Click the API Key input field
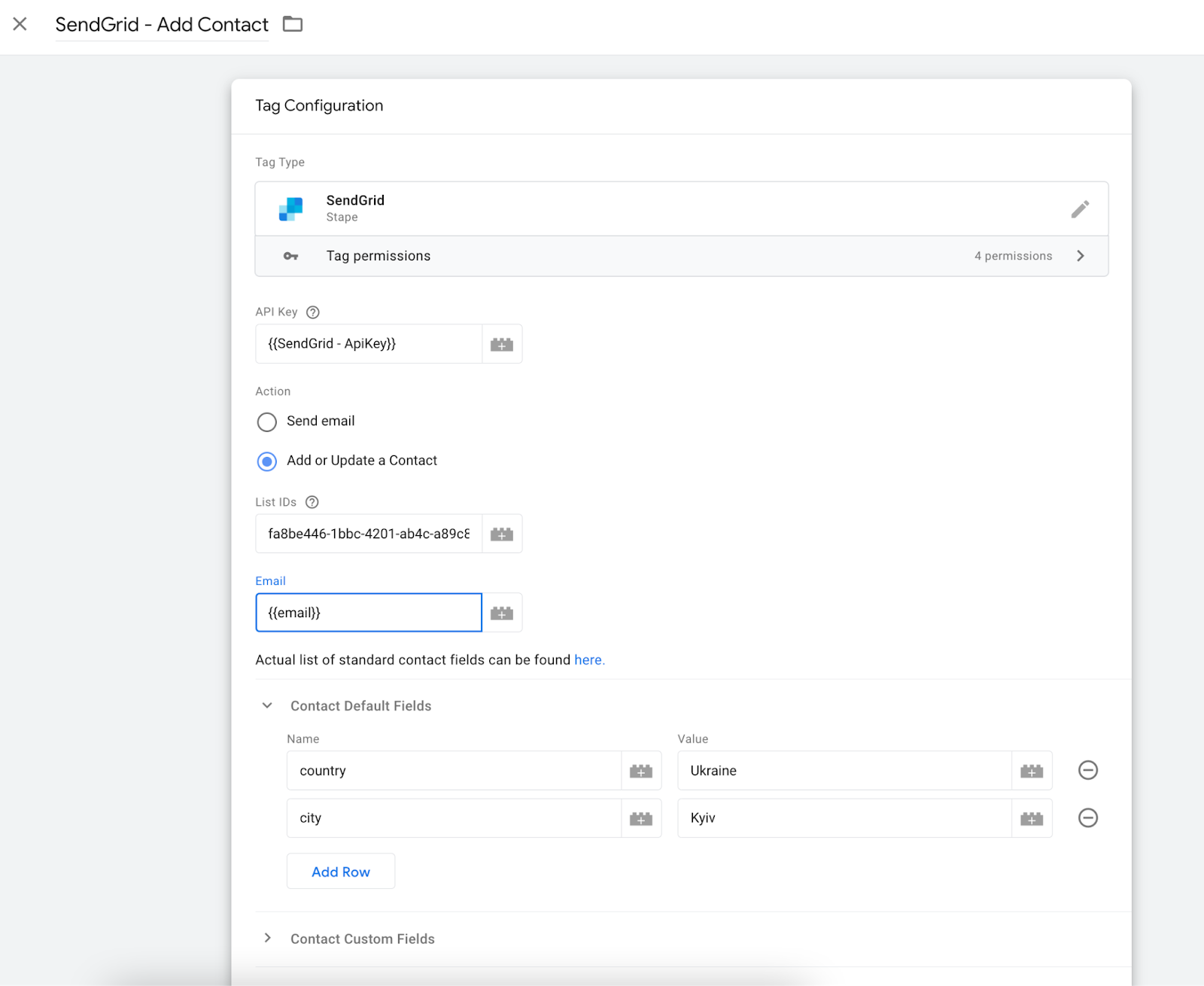 369,344
